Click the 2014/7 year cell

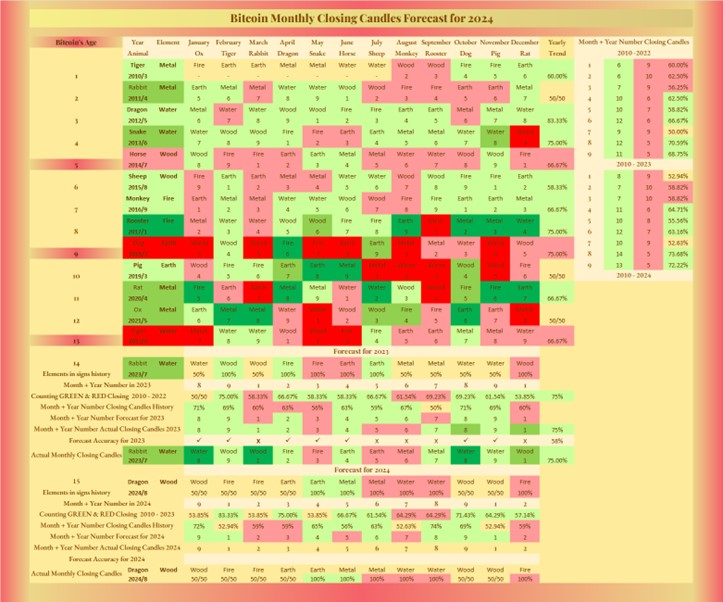click(137, 165)
